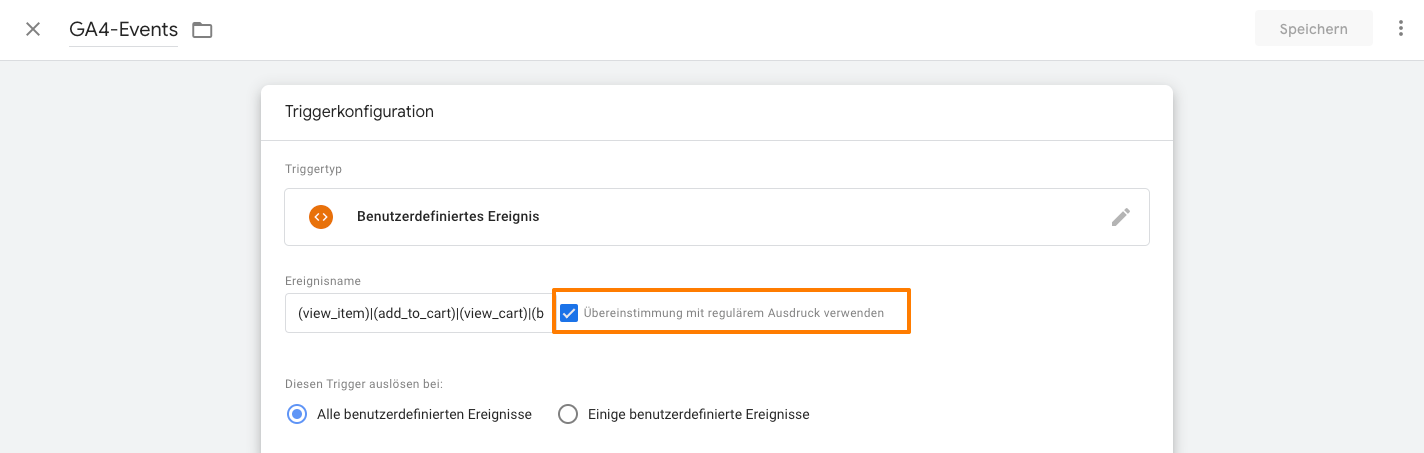Open the three-dot more options menu
1424x453 pixels.
pyautogui.click(x=1400, y=29)
